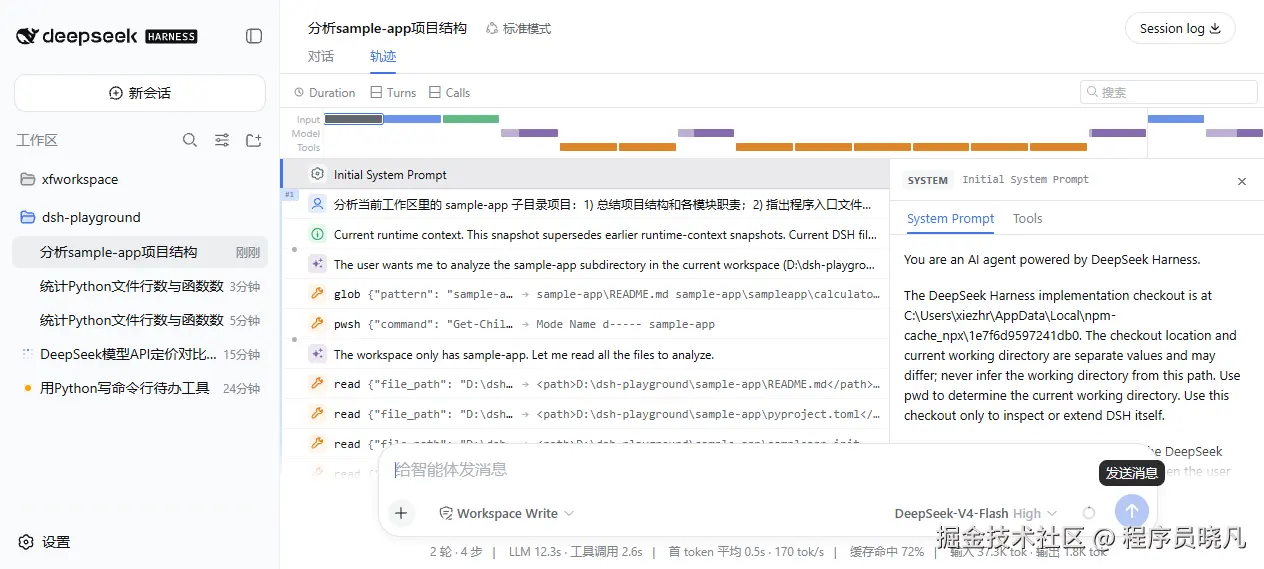Switch to the Tools tab

point(1027,218)
